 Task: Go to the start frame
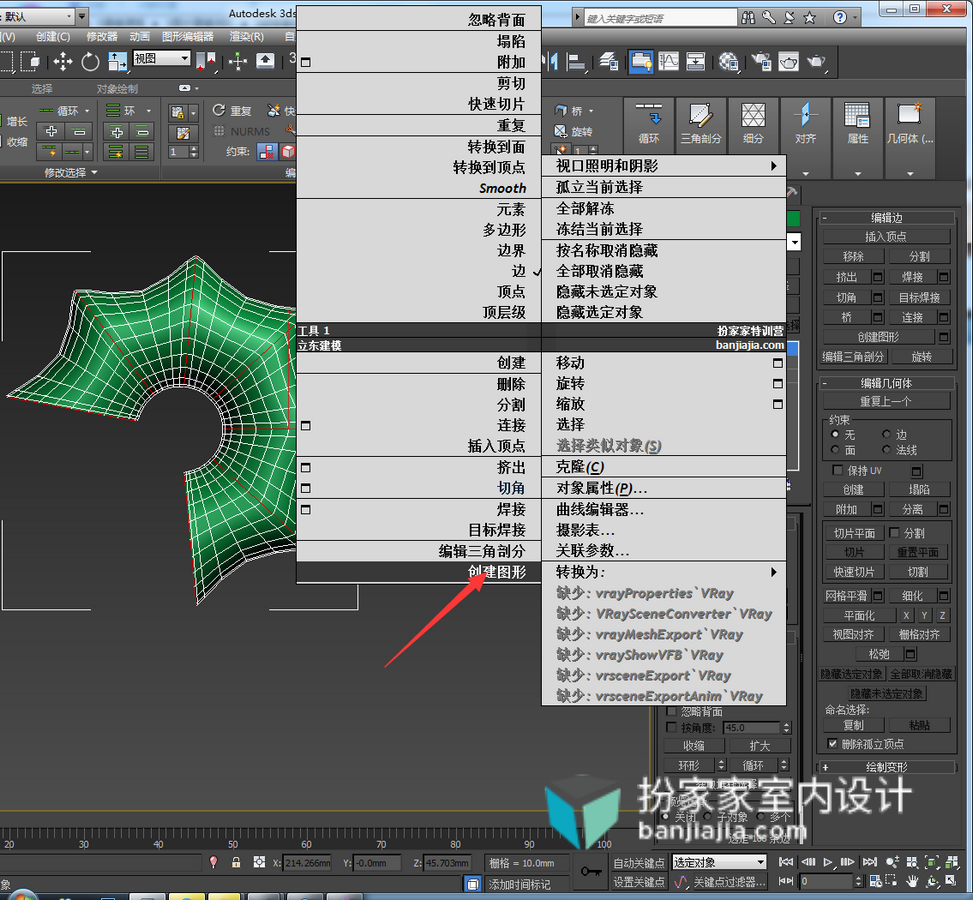[786, 862]
